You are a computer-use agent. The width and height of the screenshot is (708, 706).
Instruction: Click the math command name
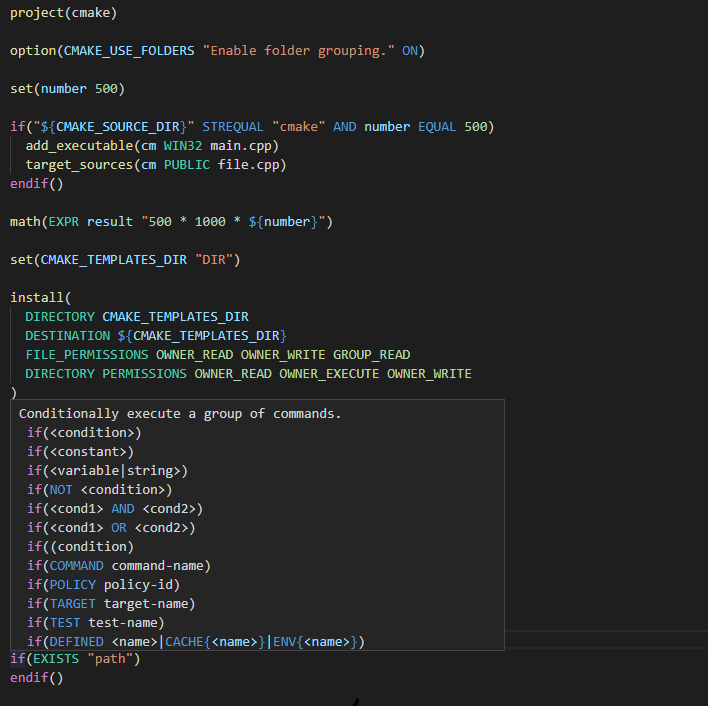click(x=25, y=222)
